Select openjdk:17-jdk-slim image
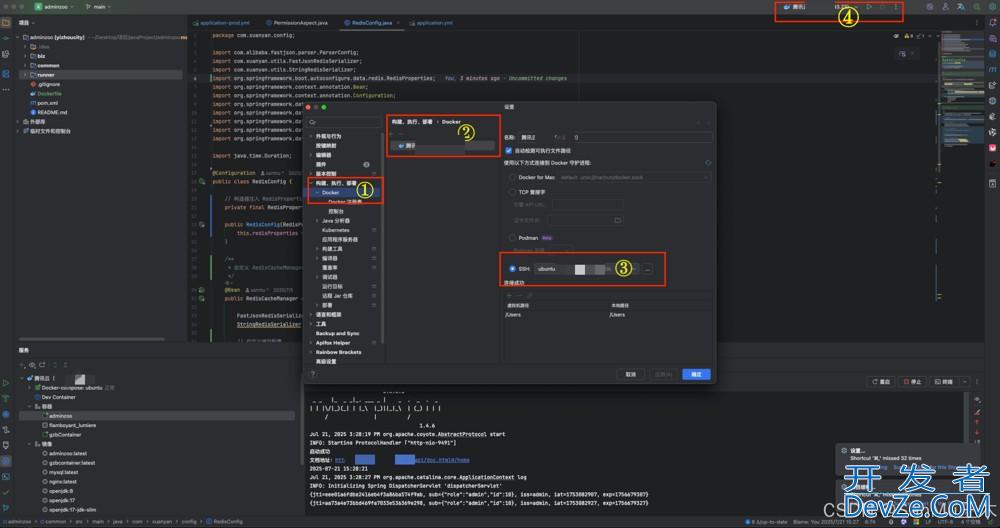 (73, 510)
